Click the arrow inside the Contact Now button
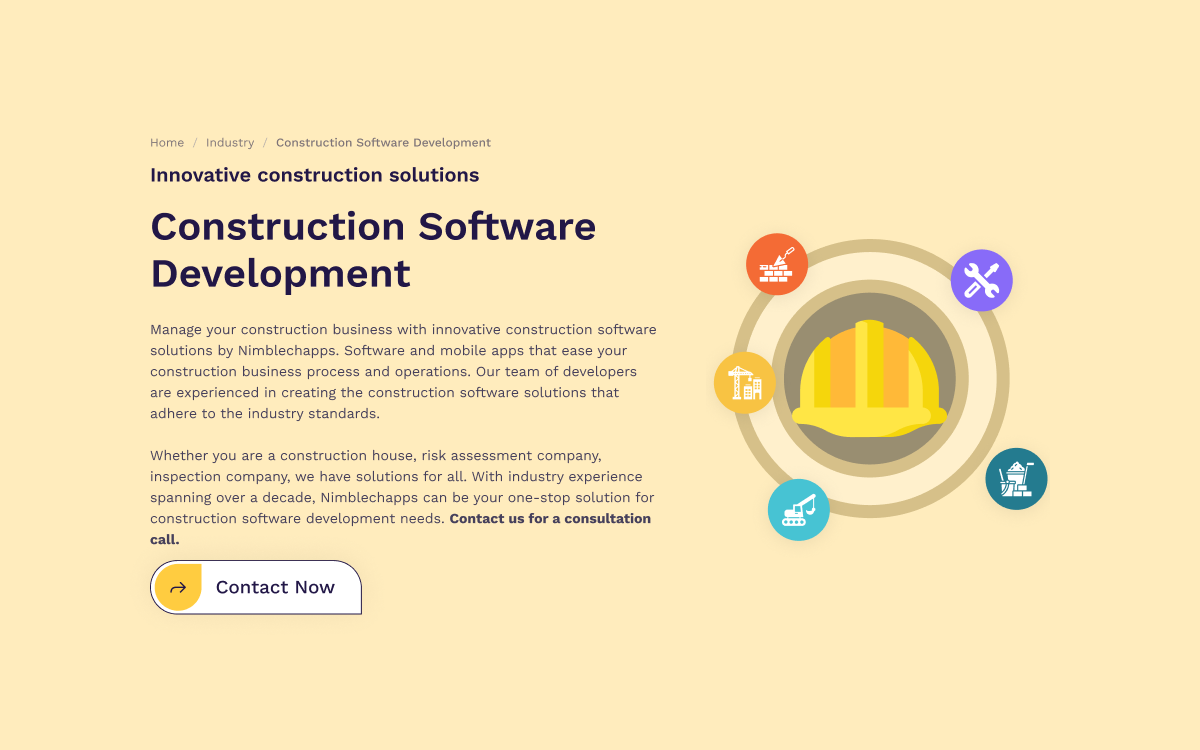 click(x=178, y=587)
